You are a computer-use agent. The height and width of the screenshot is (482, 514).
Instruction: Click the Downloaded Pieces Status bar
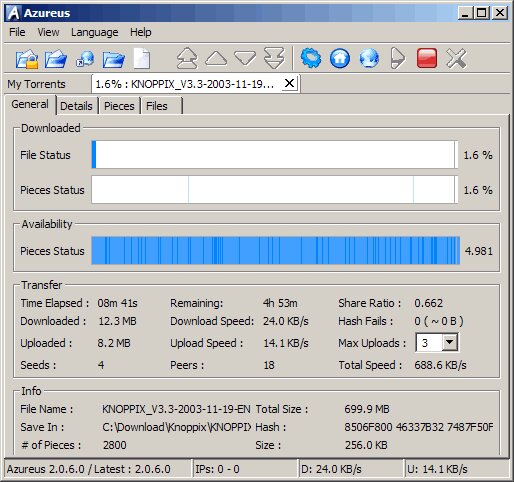pyautogui.click(x=275, y=190)
